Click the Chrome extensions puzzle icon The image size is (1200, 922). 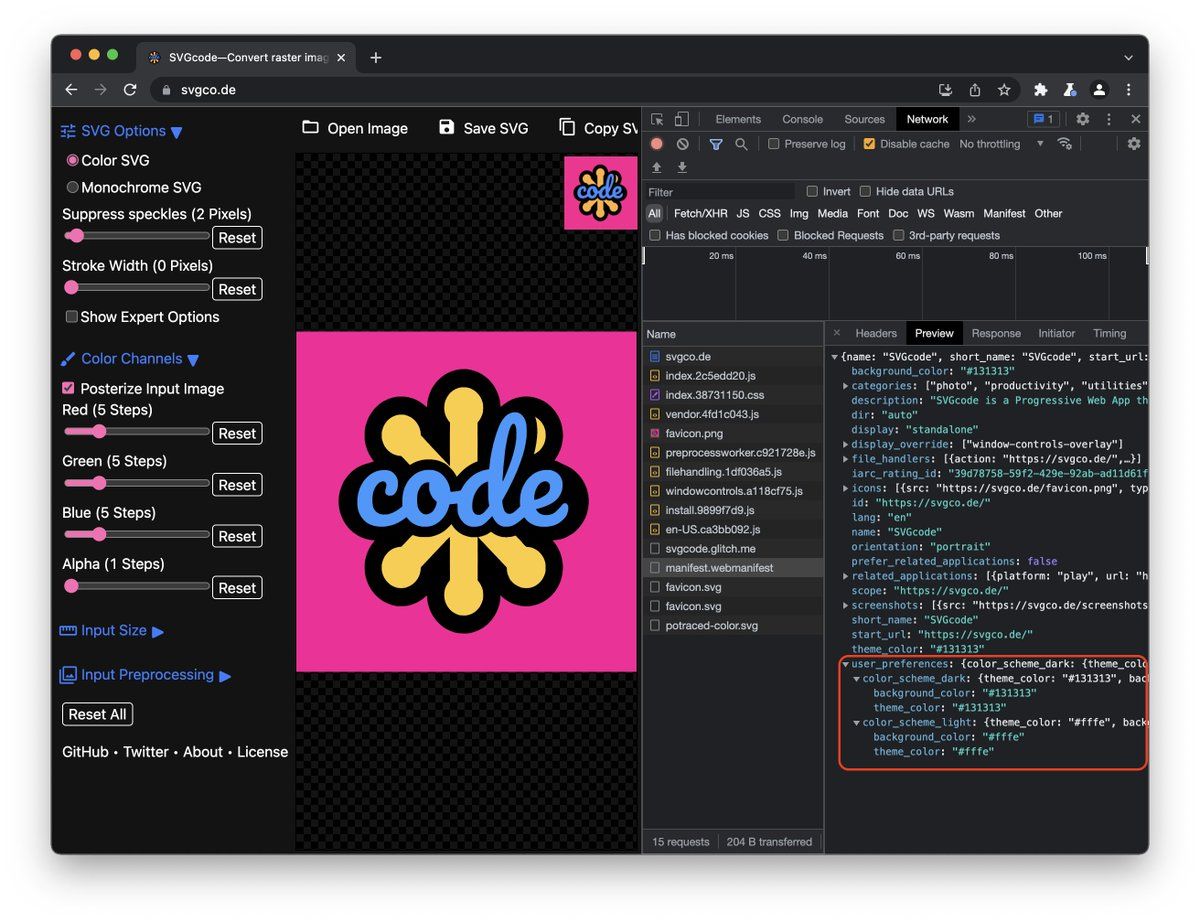pos(1040,90)
